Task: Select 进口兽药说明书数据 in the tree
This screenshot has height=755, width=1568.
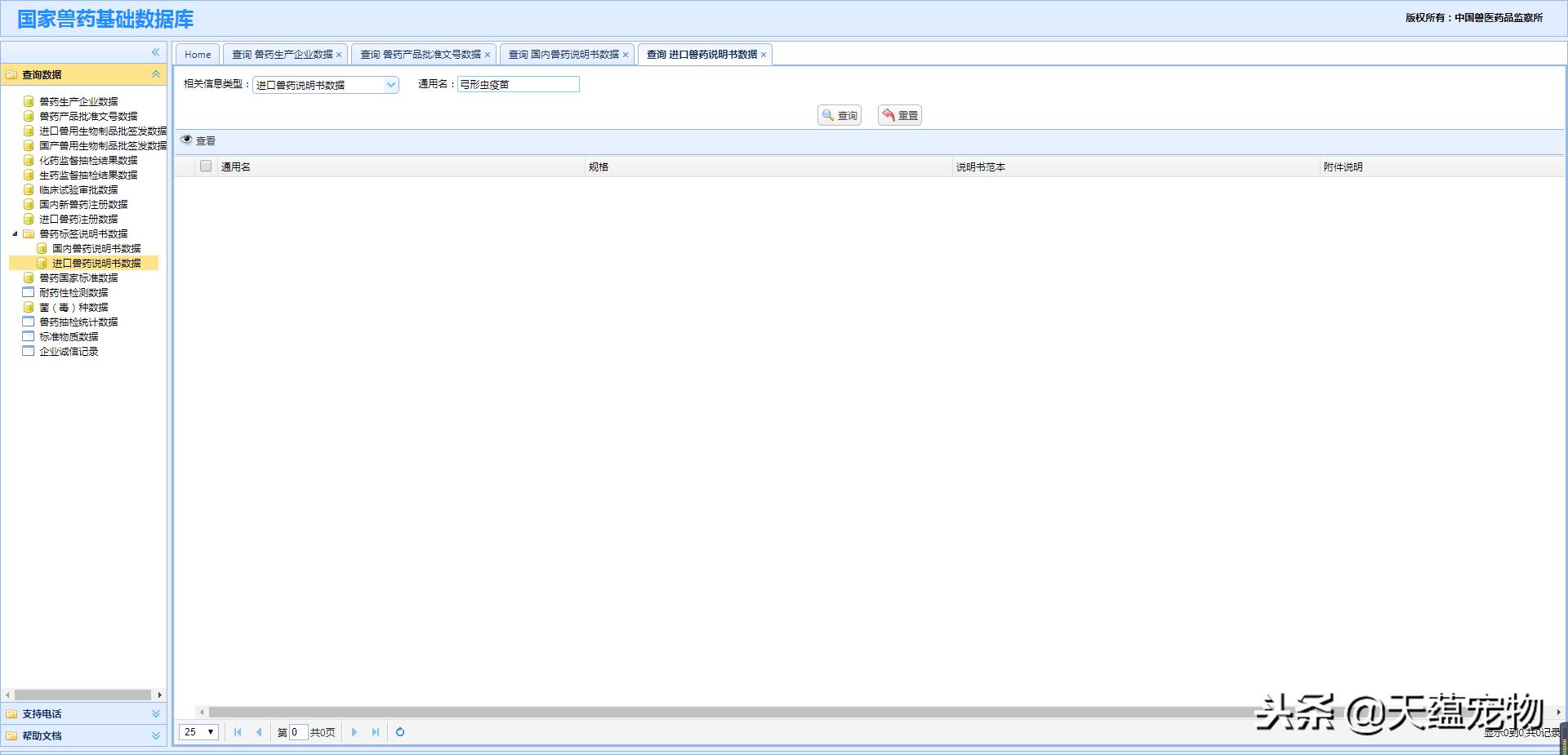Action: [x=96, y=263]
